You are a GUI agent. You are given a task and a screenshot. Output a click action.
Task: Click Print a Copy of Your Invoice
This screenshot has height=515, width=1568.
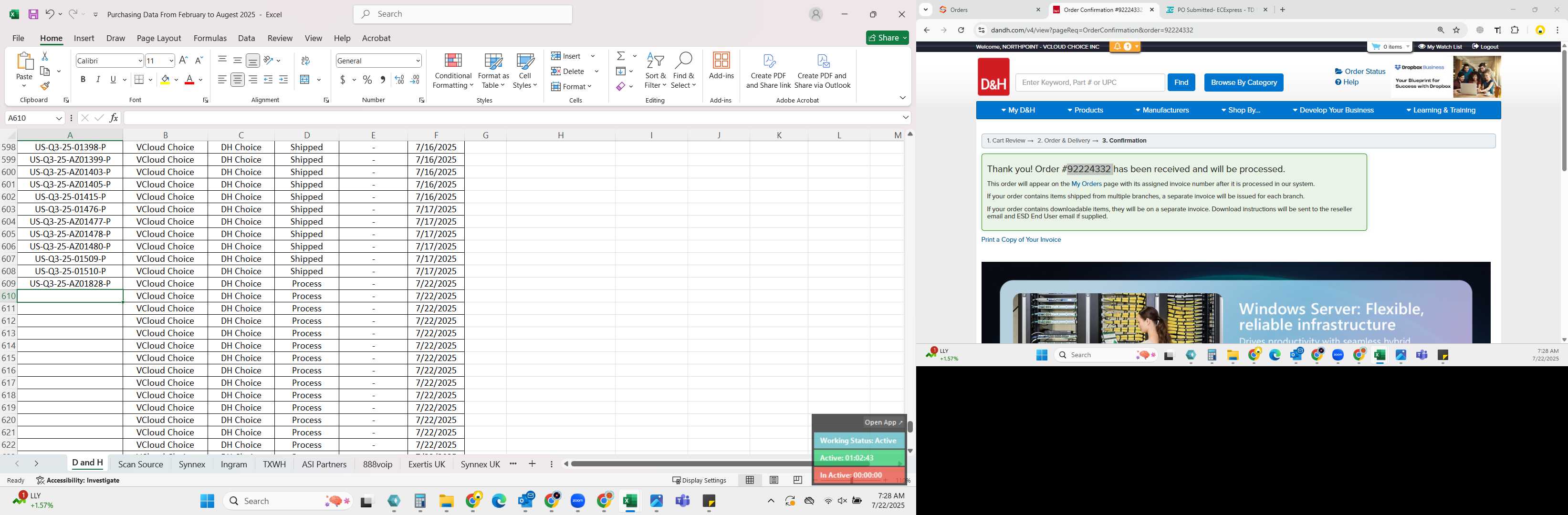pos(1021,239)
